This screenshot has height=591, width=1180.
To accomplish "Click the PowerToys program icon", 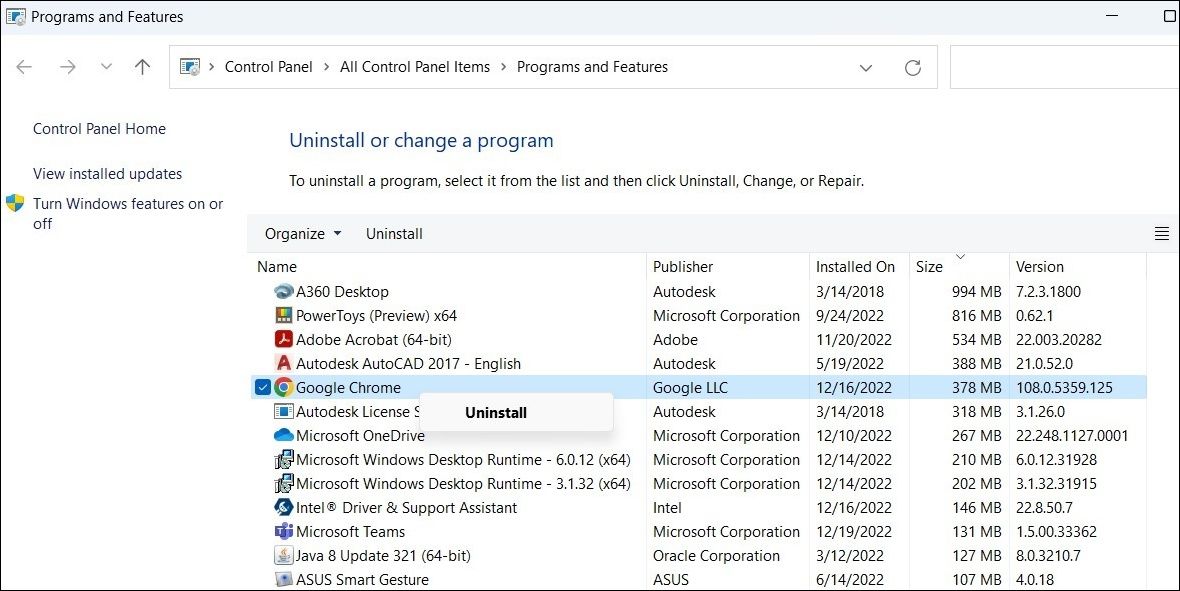I will pos(284,316).
